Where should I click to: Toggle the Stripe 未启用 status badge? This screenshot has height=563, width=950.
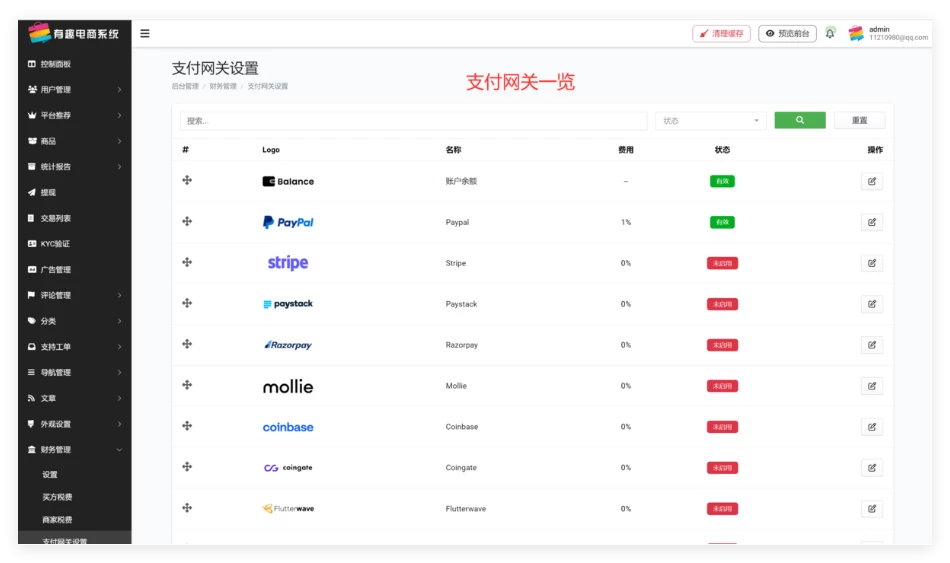(x=722, y=263)
